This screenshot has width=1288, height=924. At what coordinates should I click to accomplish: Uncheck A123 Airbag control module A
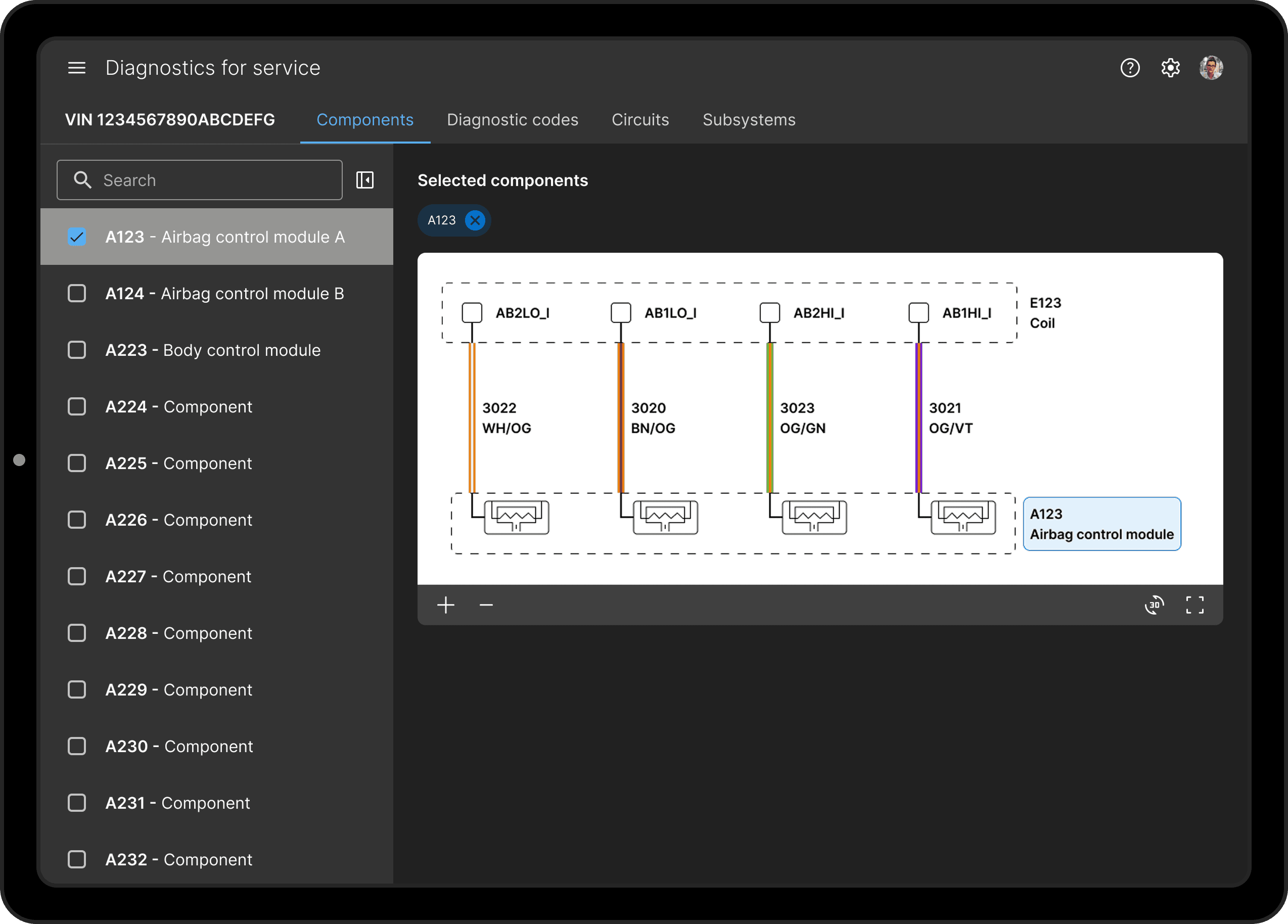pos(77,237)
